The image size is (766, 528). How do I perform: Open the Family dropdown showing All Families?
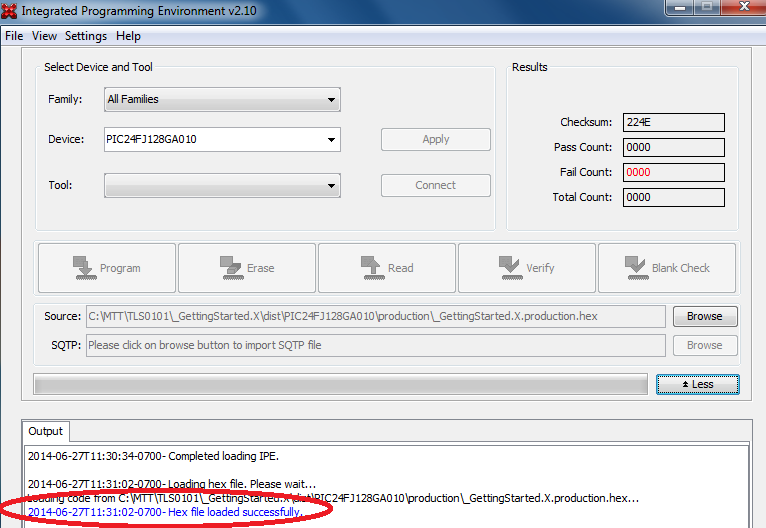(222, 100)
